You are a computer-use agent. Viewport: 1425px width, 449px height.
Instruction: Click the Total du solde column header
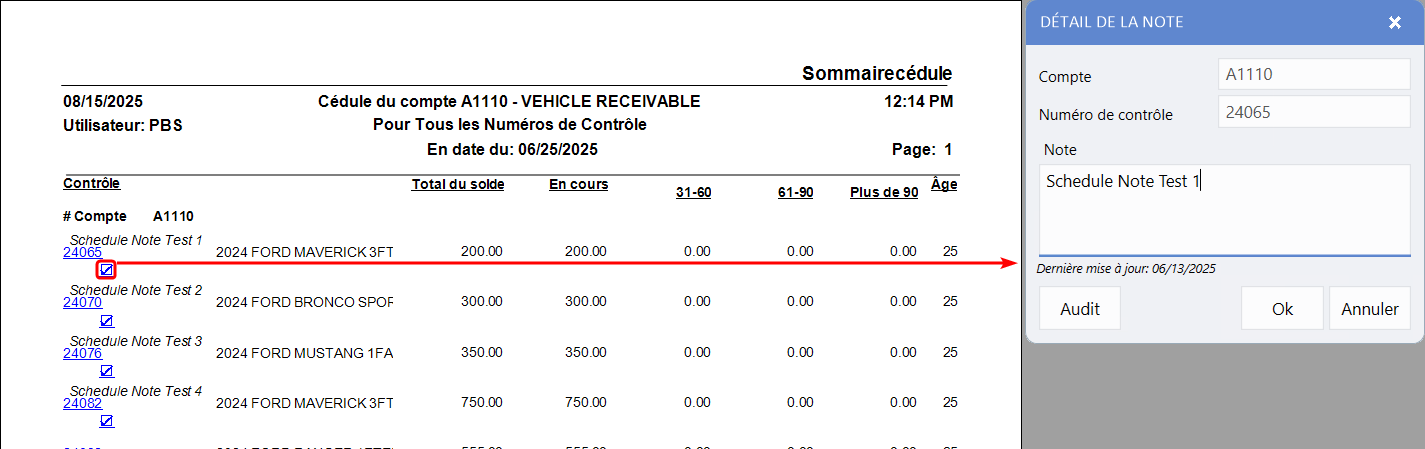pyautogui.click(x=457, y=185)
